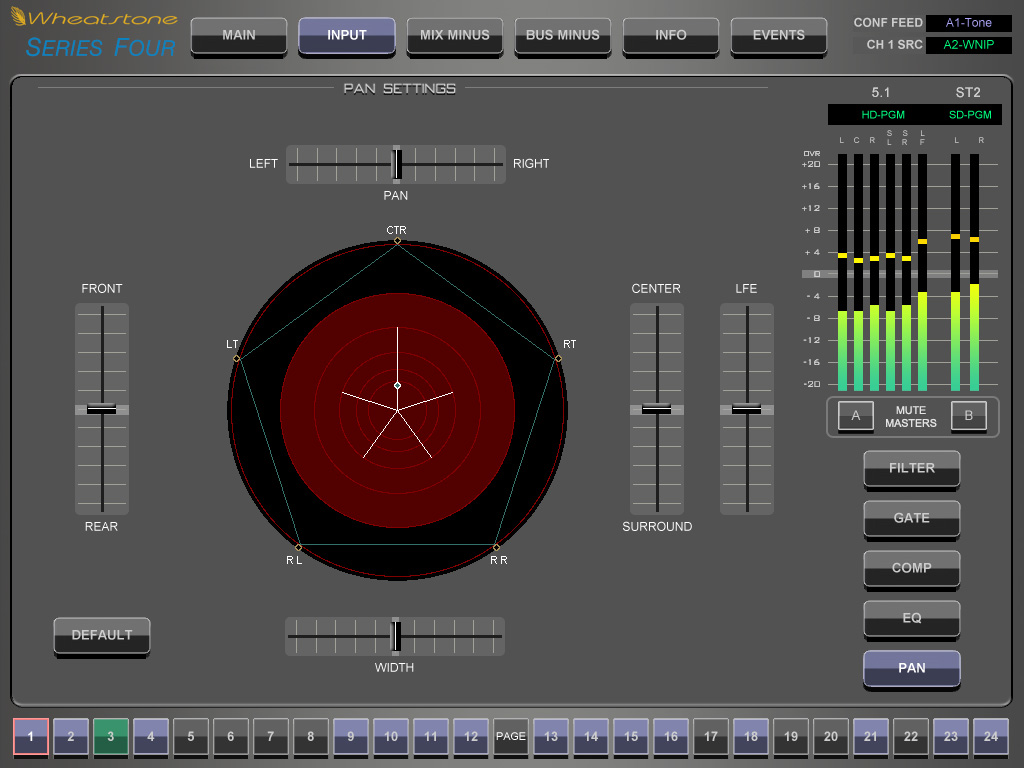Click the RR speaker node on pan display

pyautogui.click(x=496, y=547)
